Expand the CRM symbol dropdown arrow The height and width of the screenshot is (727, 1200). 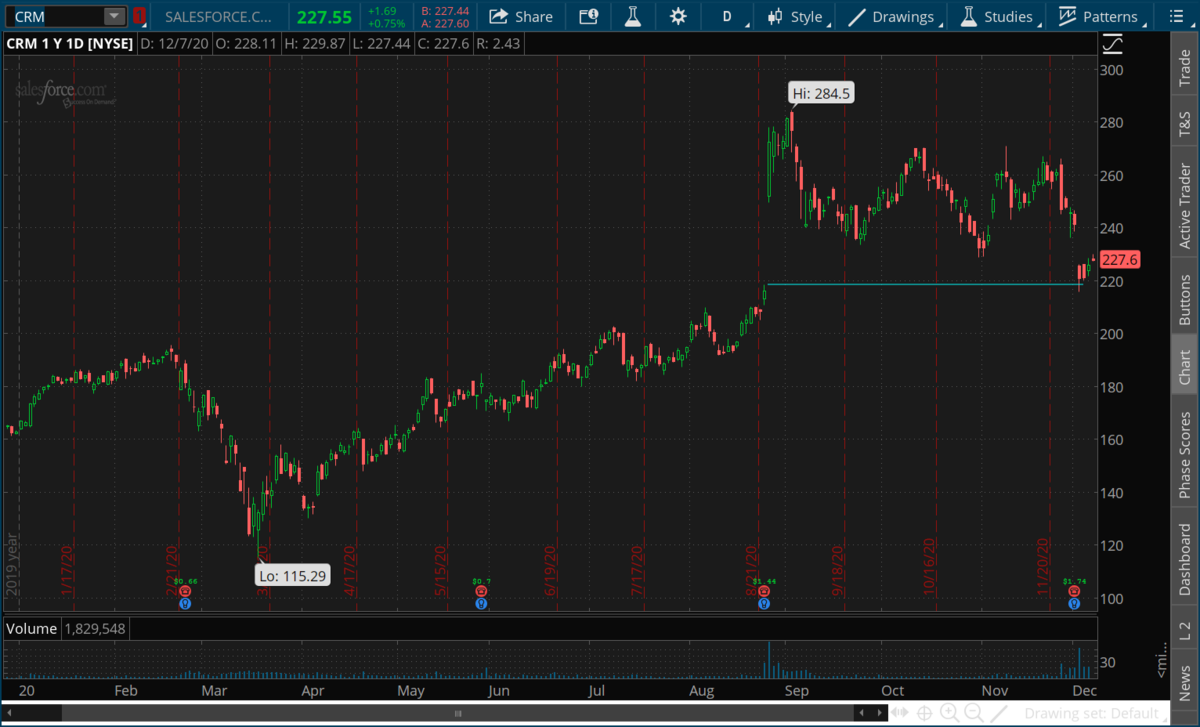(114, 16)
